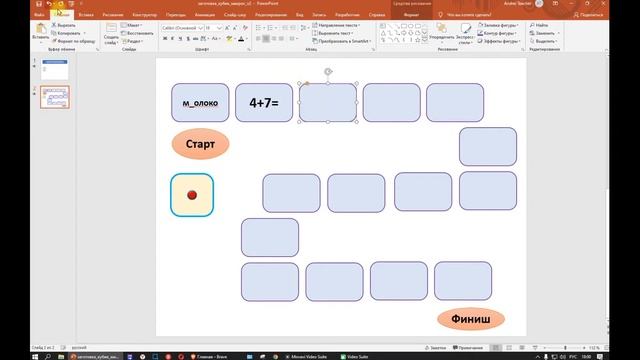Screen dimensions: 640x360
Task: Open Brave browser from taskbar
Action: tap(209, 357)
